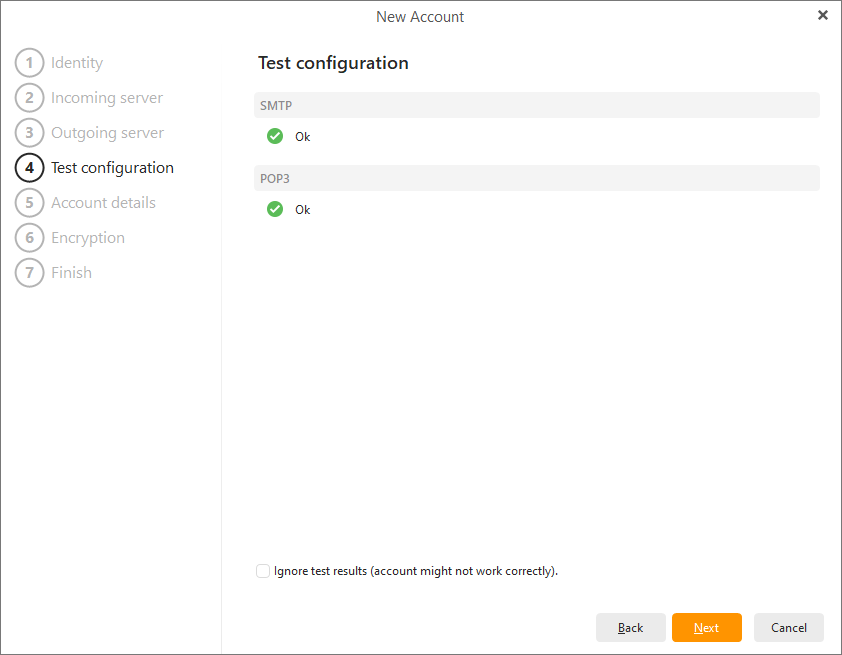Click the green POP3 Ok checkmark icon
The width and height of the screenshot is (842, 655).
[x=275, y=209]
